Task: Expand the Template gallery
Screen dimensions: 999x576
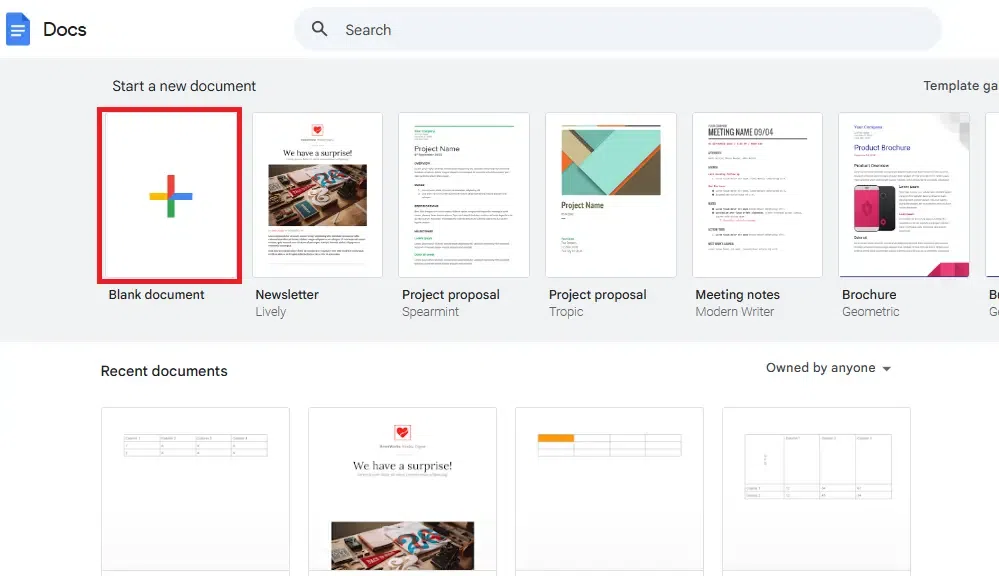Action: [961, 85]
